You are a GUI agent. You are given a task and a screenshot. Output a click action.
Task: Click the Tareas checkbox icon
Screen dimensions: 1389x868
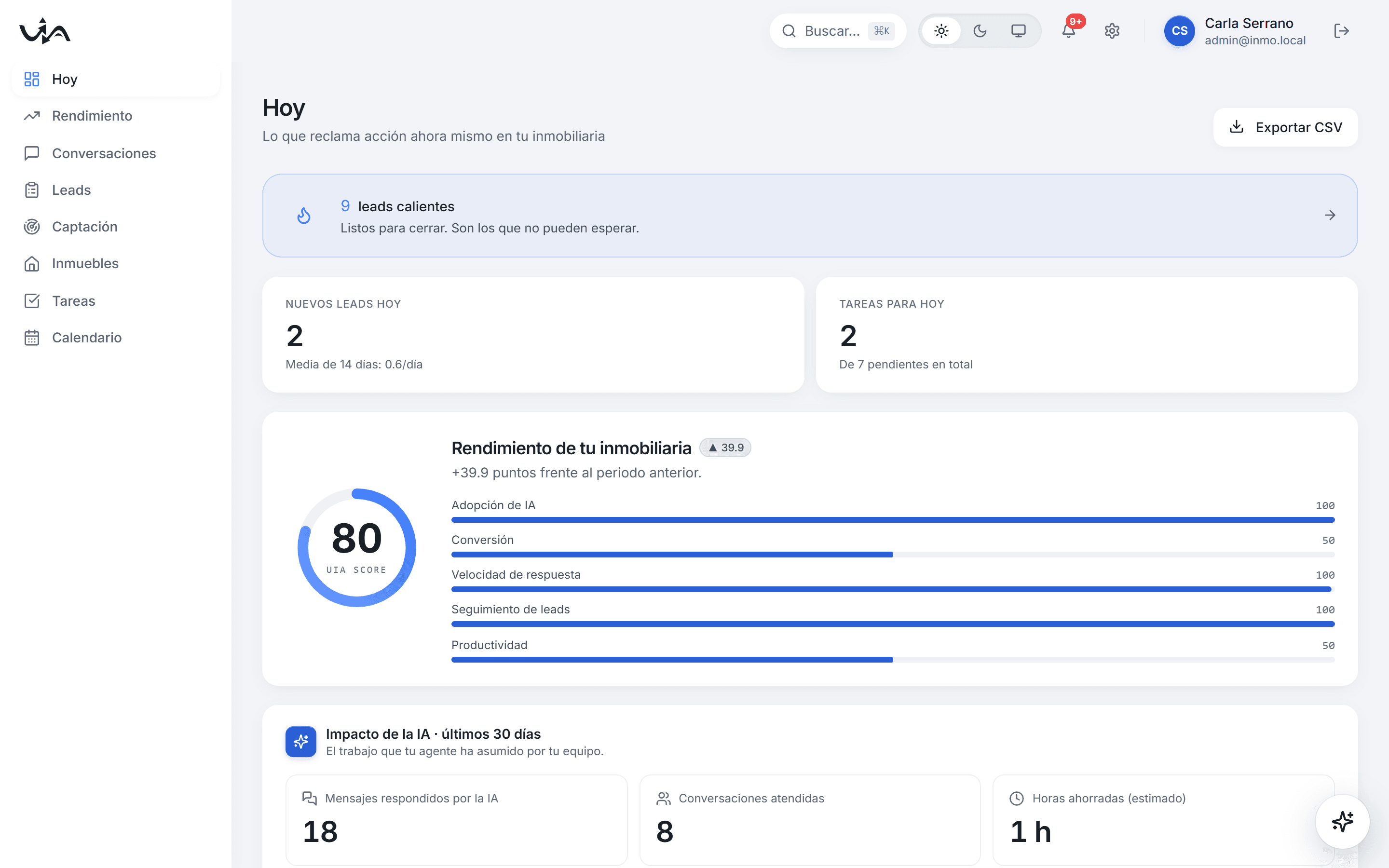coord(31,301)
